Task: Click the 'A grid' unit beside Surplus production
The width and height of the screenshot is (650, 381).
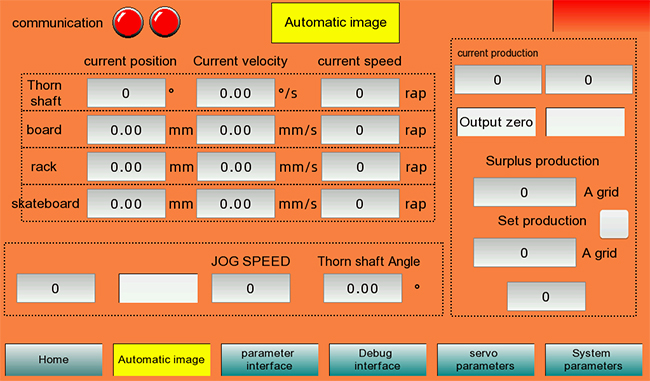Action: [601, 192]
